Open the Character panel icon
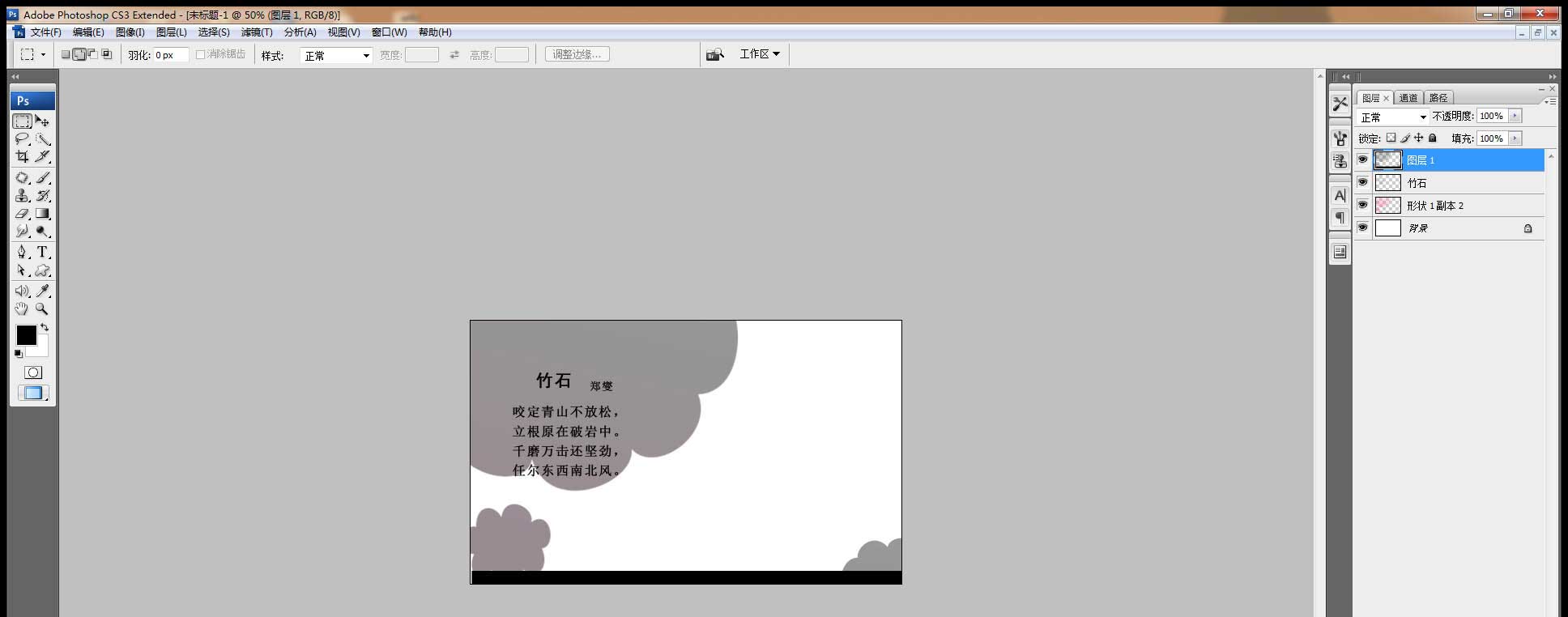The width and height of the screenshot is (1568, 617). [x=1340, y=196]
